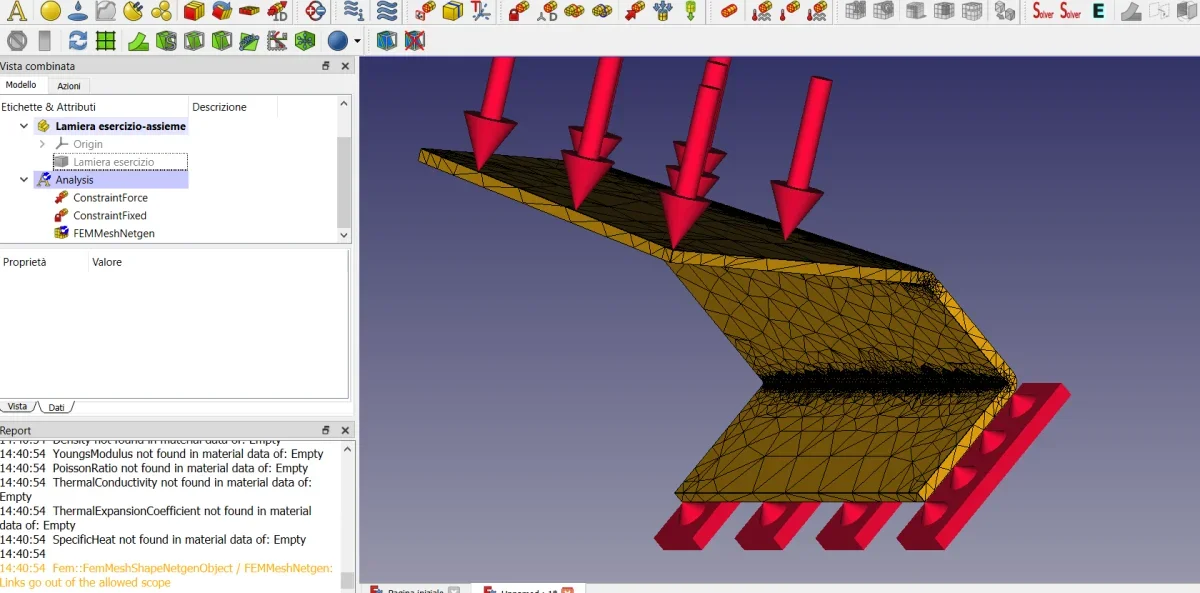Add beam cross section element geometry
Viewport: 1200px width, 593px height.
click(x=194, y=11)
